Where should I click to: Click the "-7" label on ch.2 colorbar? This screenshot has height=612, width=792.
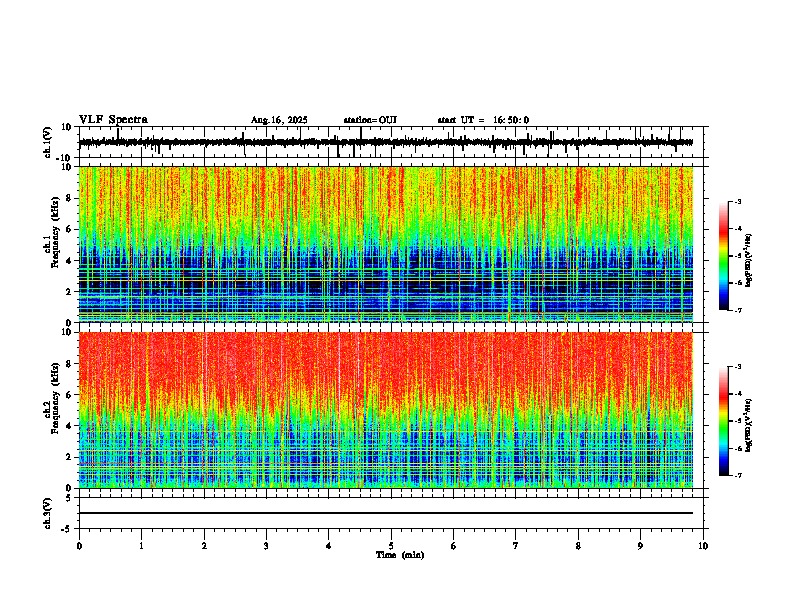coord(737,475)
